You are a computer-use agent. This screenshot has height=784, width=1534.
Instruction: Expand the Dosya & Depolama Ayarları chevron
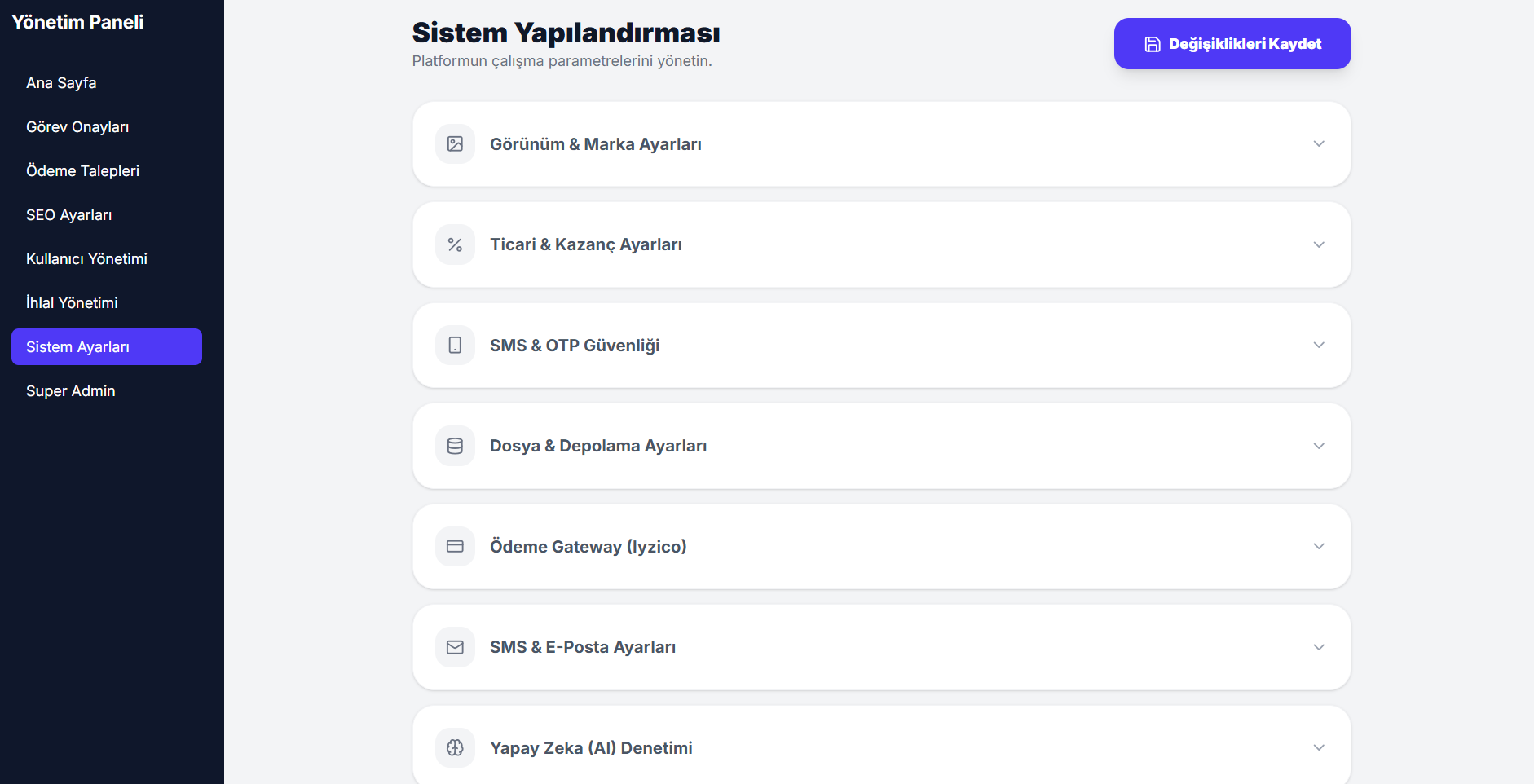point(1318,446)
